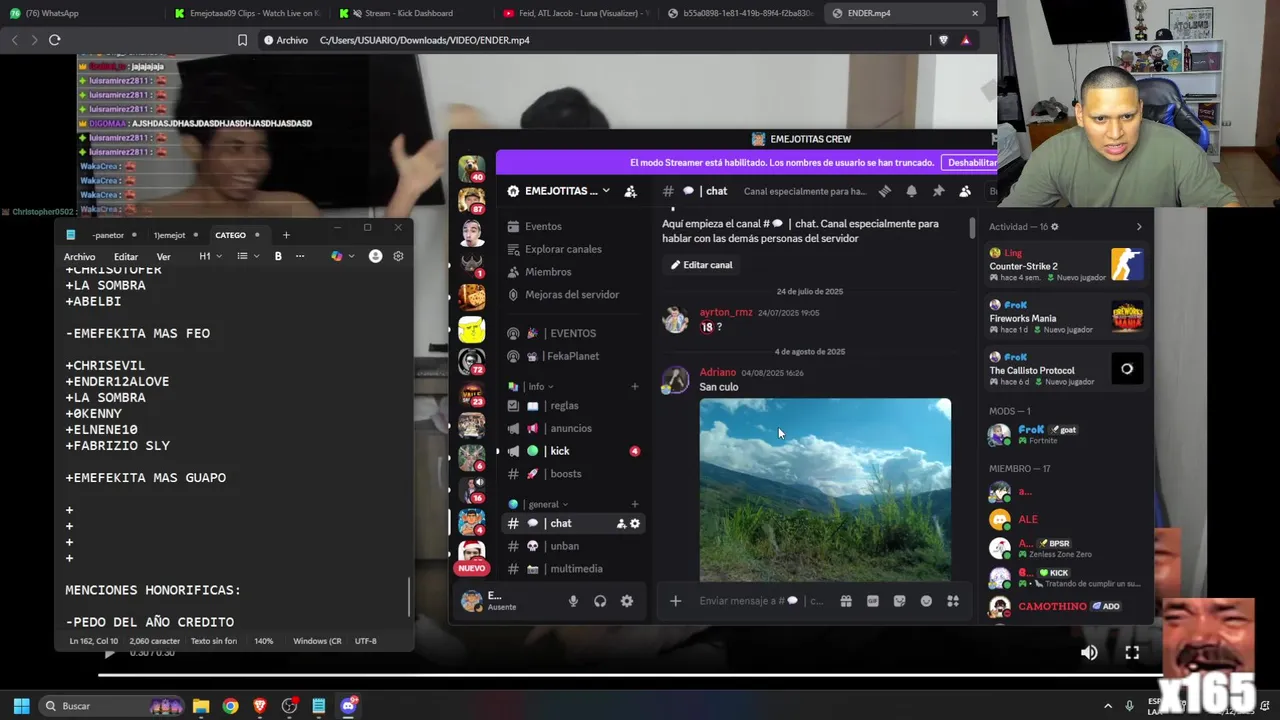Toggle the member list icon in header
Viewport: 1280px width, 720px height.
965,191
